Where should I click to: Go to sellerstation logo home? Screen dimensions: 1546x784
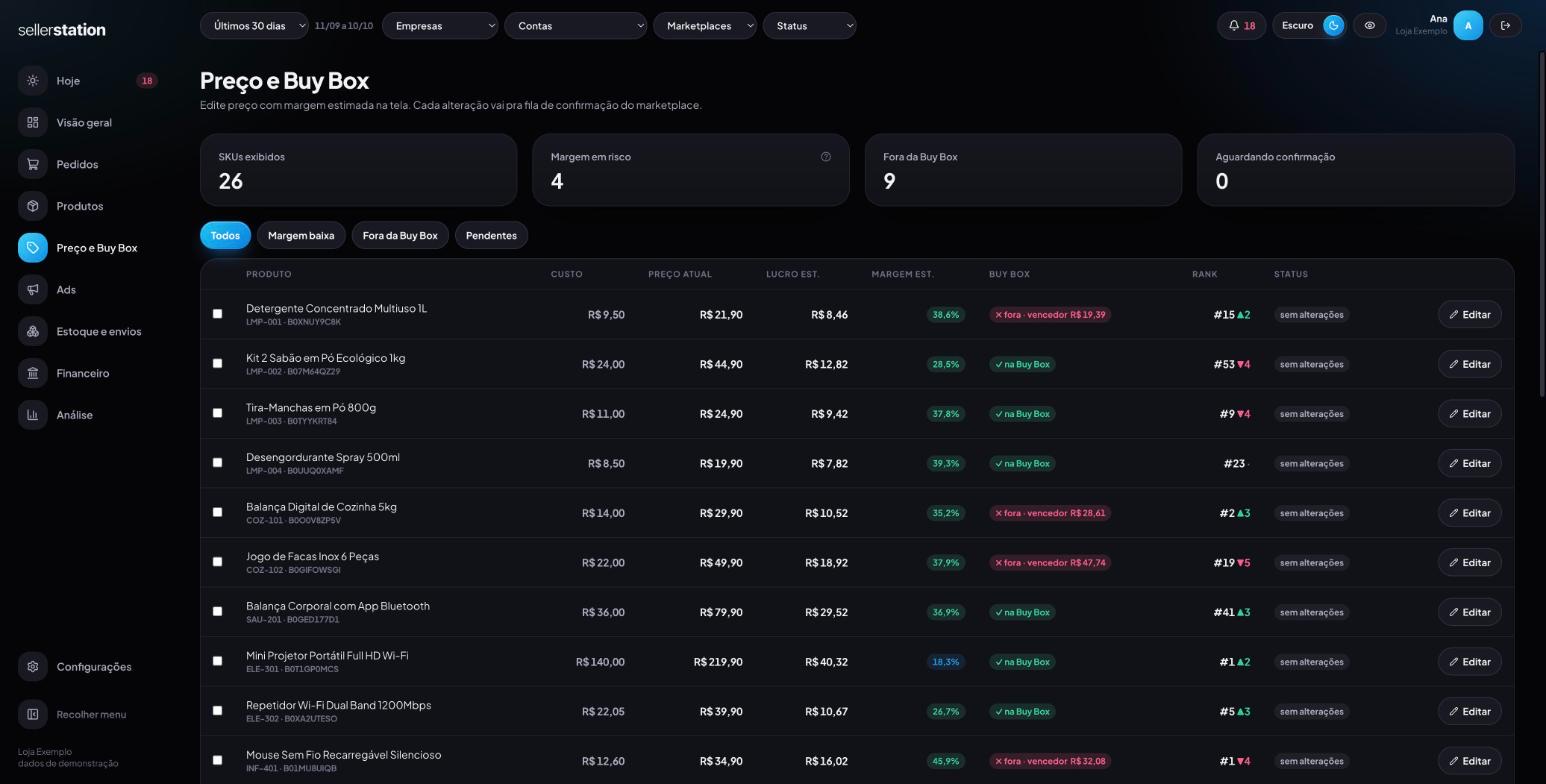(x=62, y=30)
